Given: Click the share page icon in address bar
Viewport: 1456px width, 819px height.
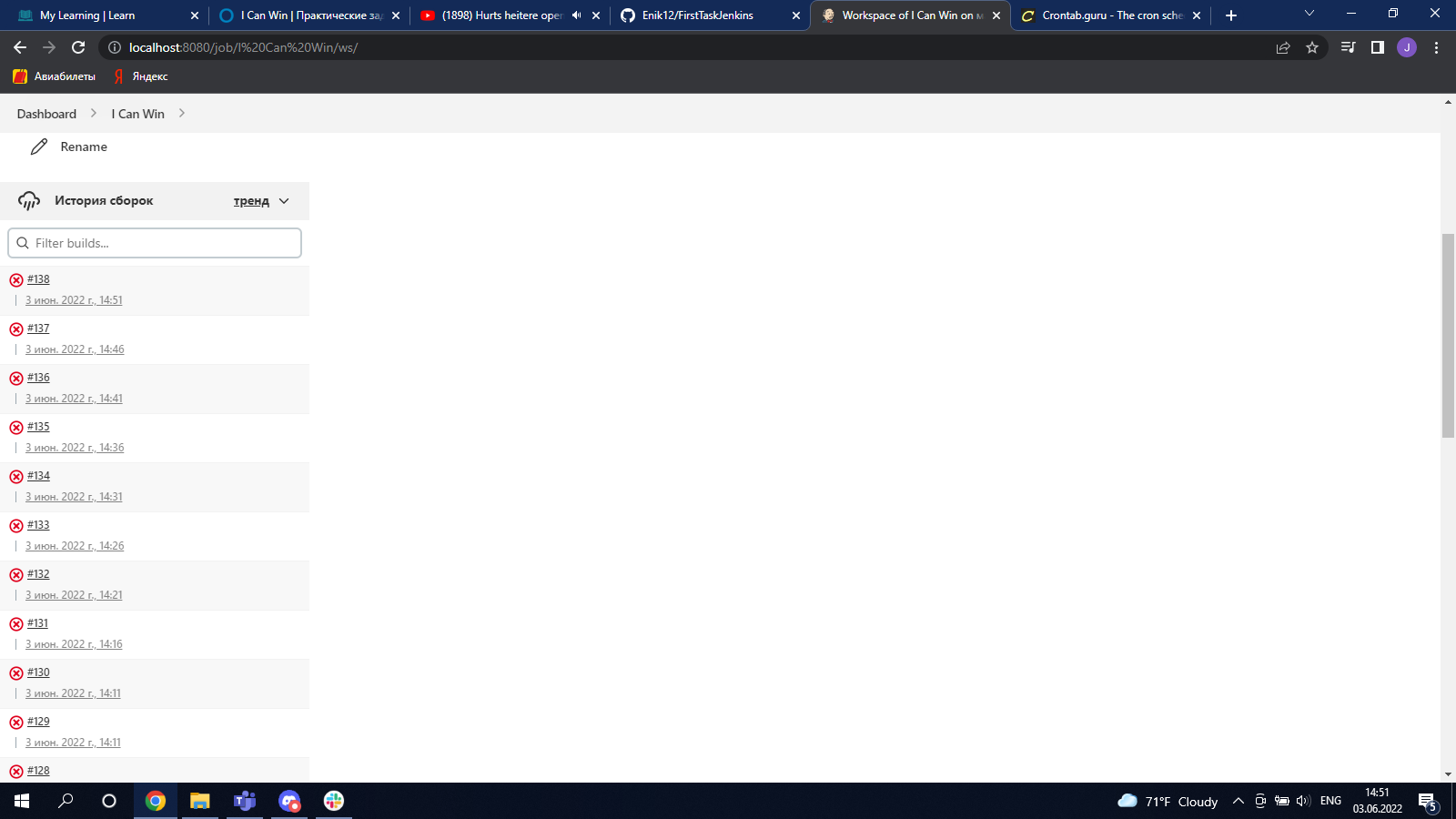Looking at the screenshot, I should [x=1283, y=47].
